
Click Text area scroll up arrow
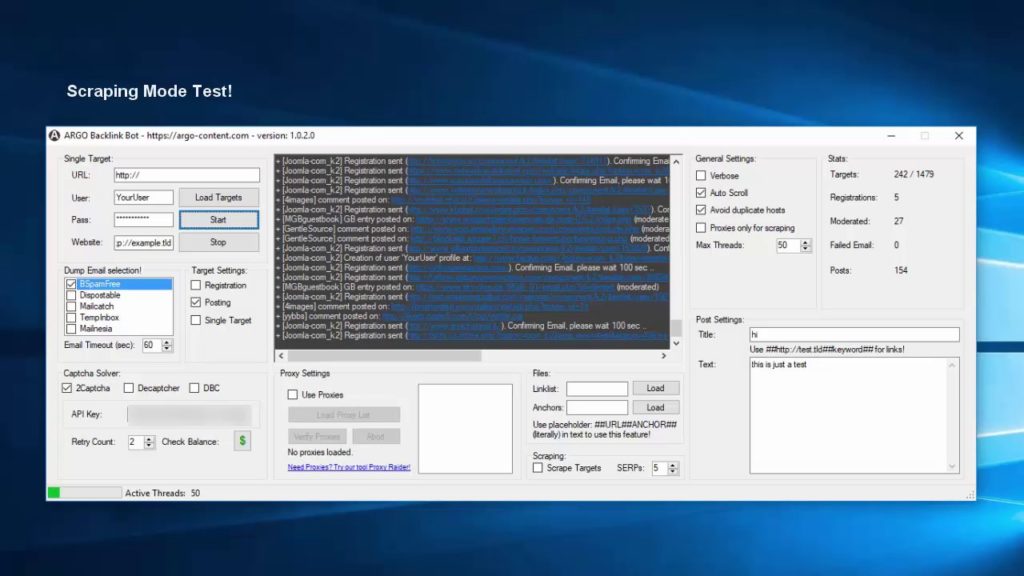[952, 365]
